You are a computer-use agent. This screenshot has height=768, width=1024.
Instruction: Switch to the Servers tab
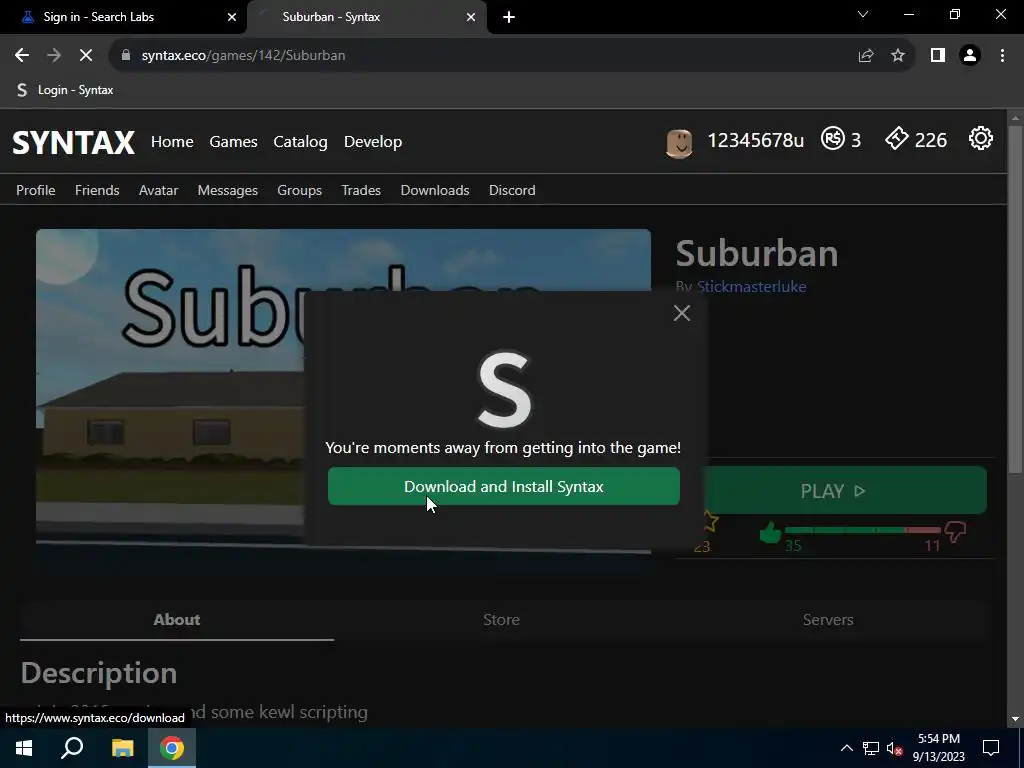828,620
